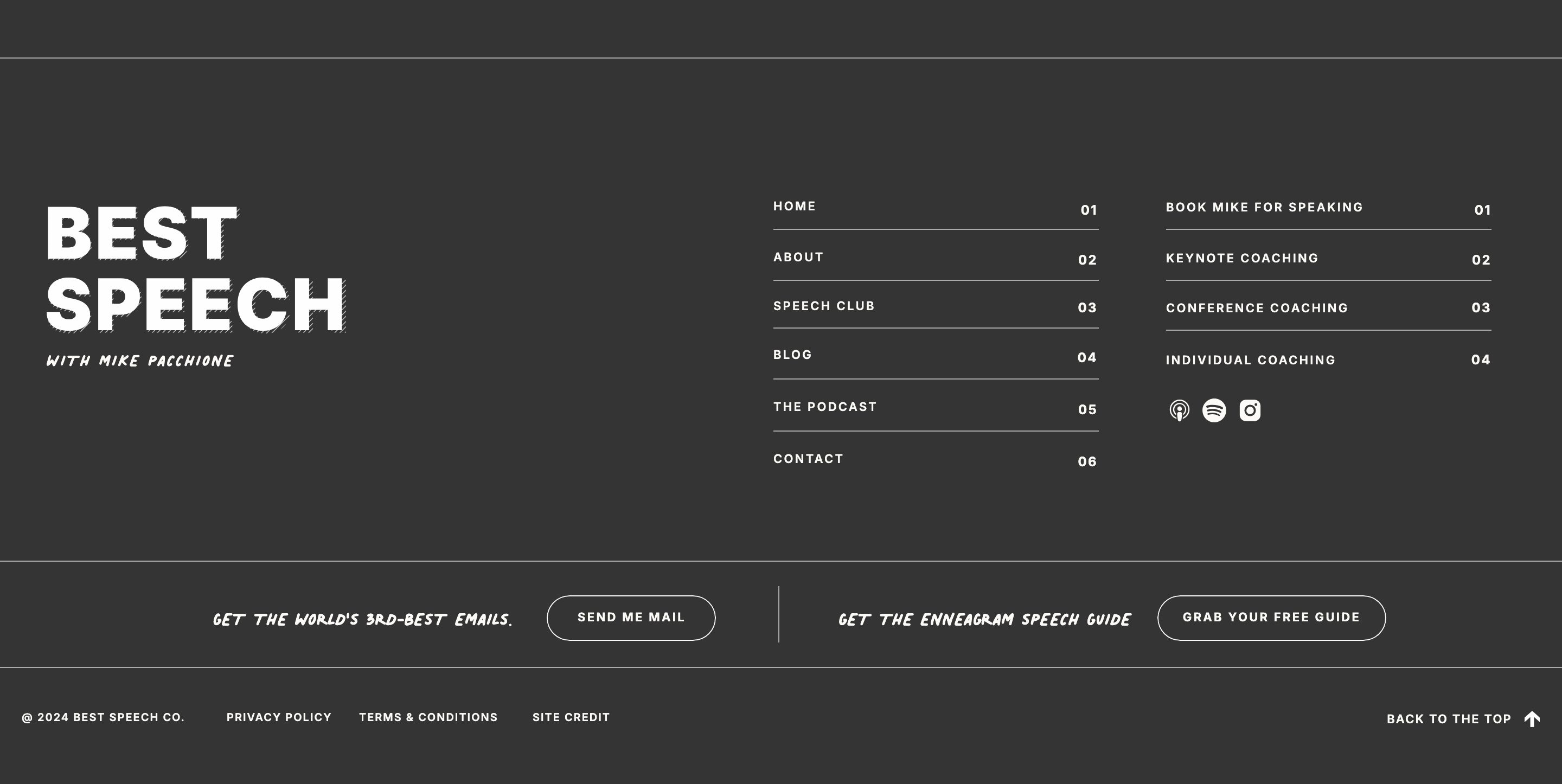Open the Site Credit link
This screenshot has width=1562, height=784.
tap(571, 717)
